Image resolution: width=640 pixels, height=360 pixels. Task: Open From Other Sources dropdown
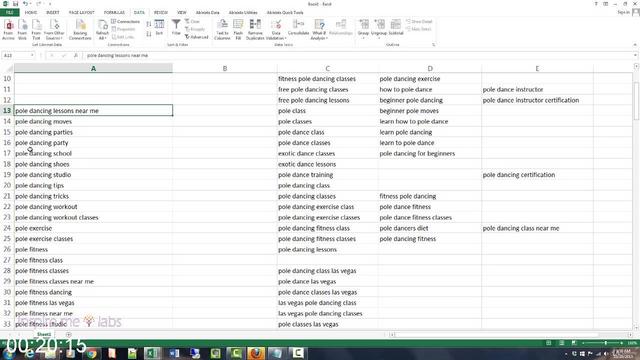[x=54, y=30]
